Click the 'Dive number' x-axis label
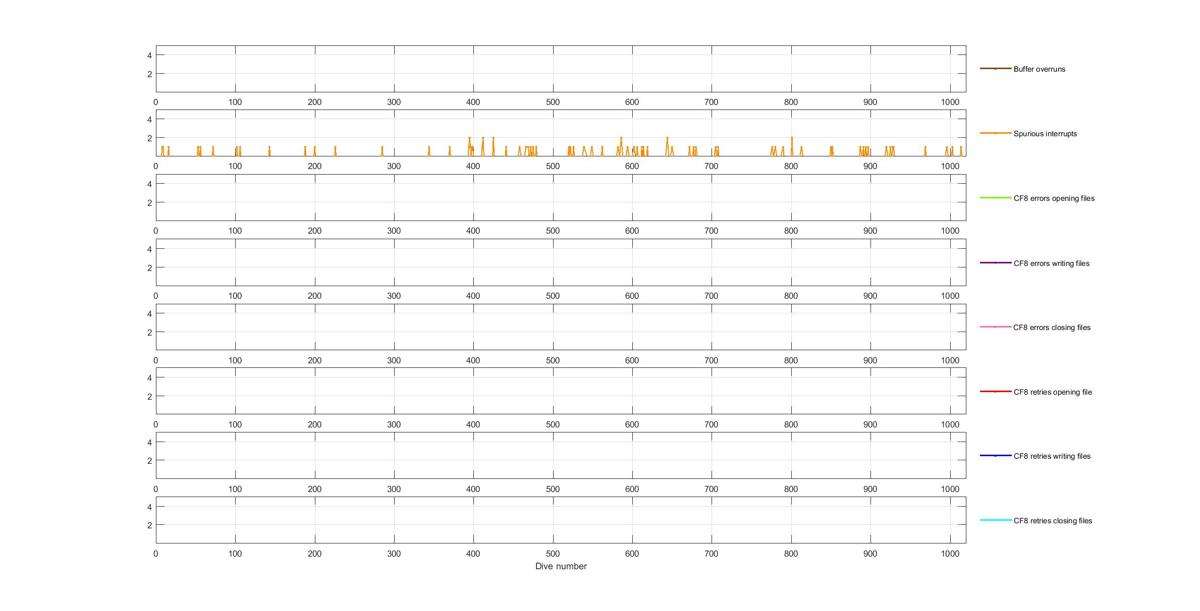This screenshot has height=611, width=1200. [x=561, y=566]
